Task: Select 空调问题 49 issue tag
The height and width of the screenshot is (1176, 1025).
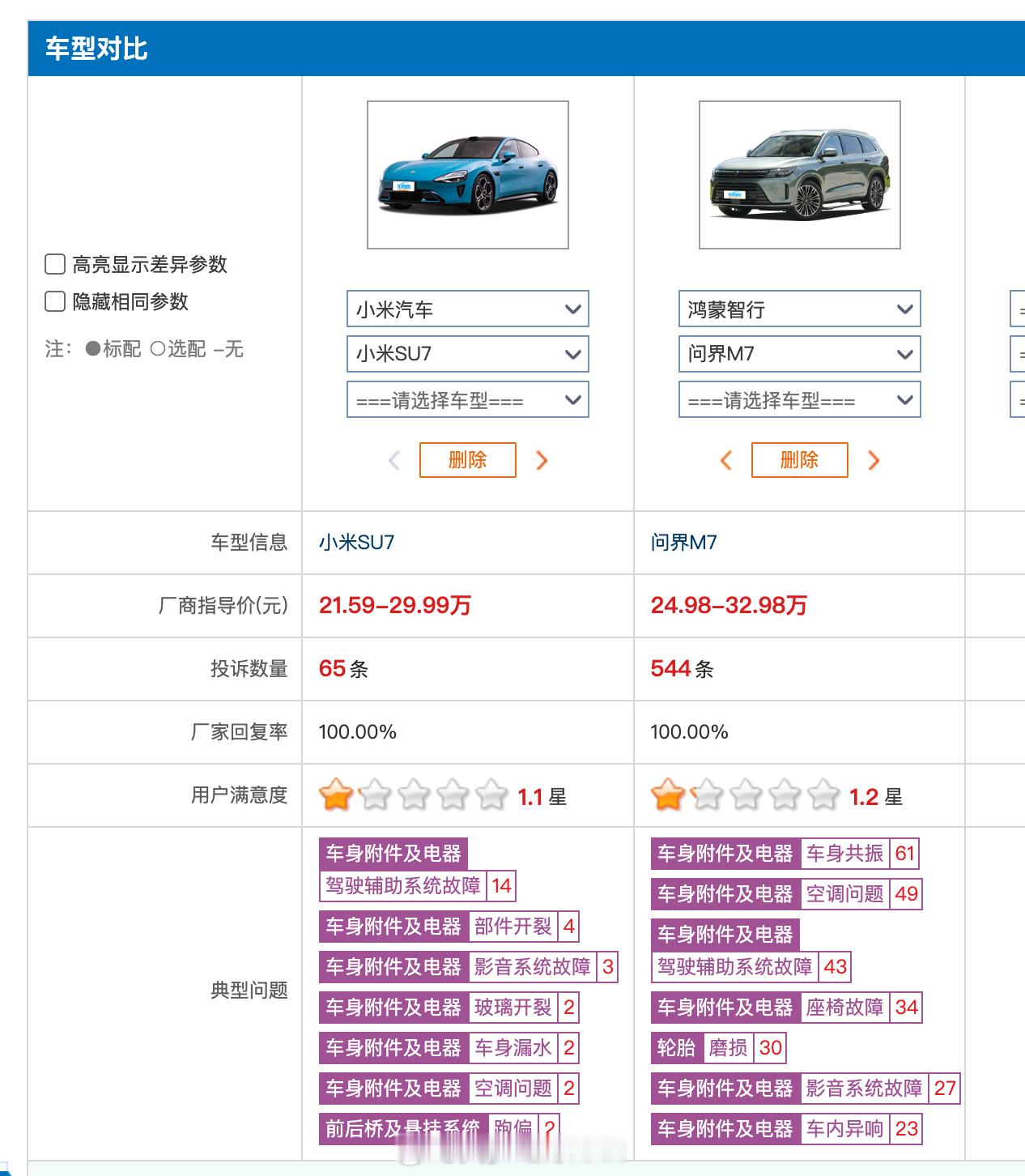Action: point(787,893)
